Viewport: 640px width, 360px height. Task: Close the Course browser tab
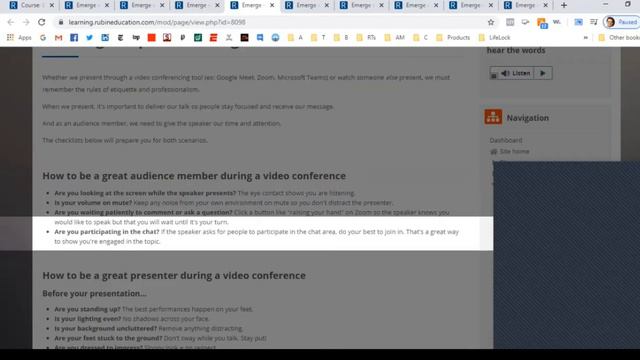coord(52,5)
